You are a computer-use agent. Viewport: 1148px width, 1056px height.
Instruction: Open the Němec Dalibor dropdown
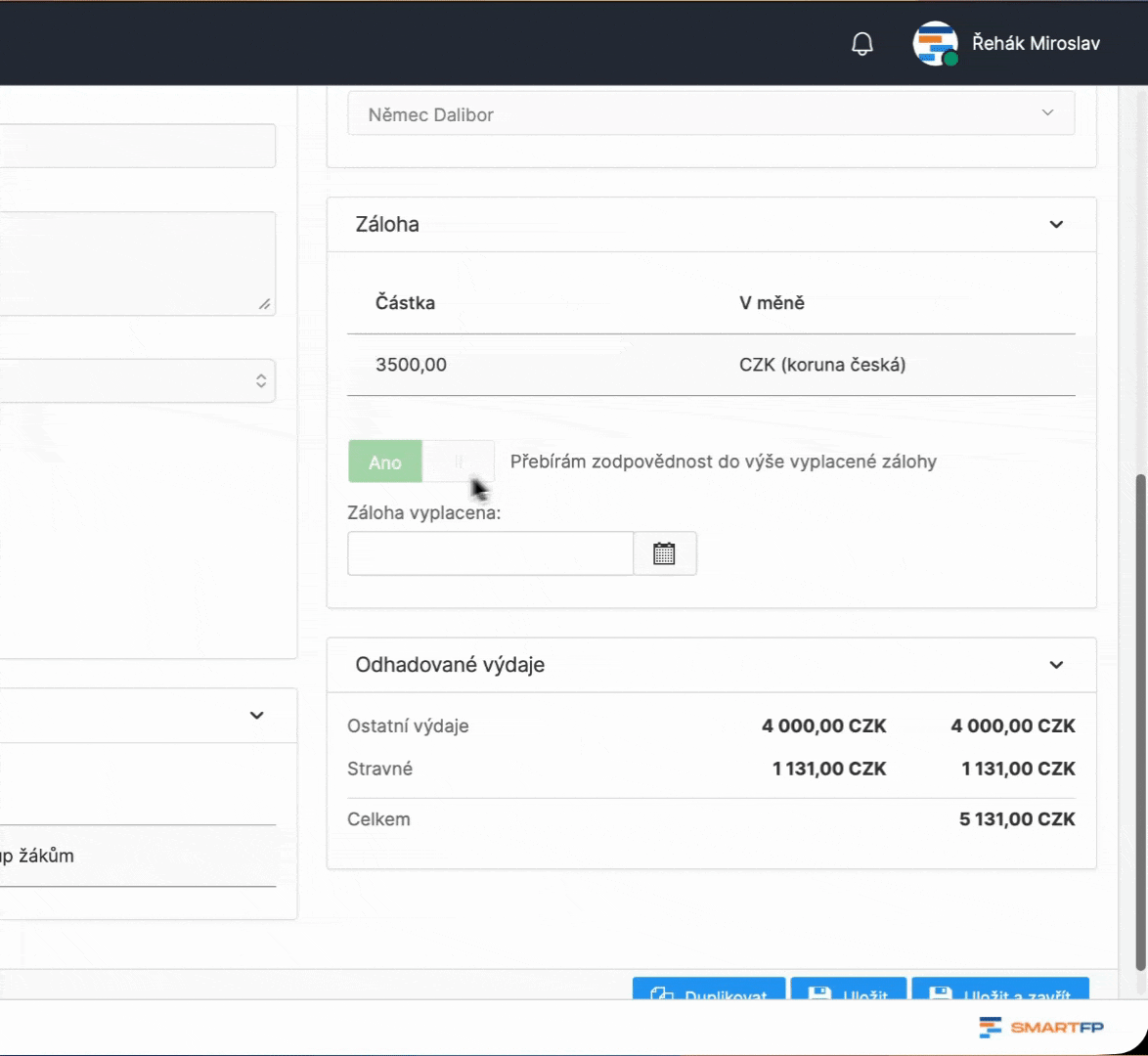pos(711,114)
